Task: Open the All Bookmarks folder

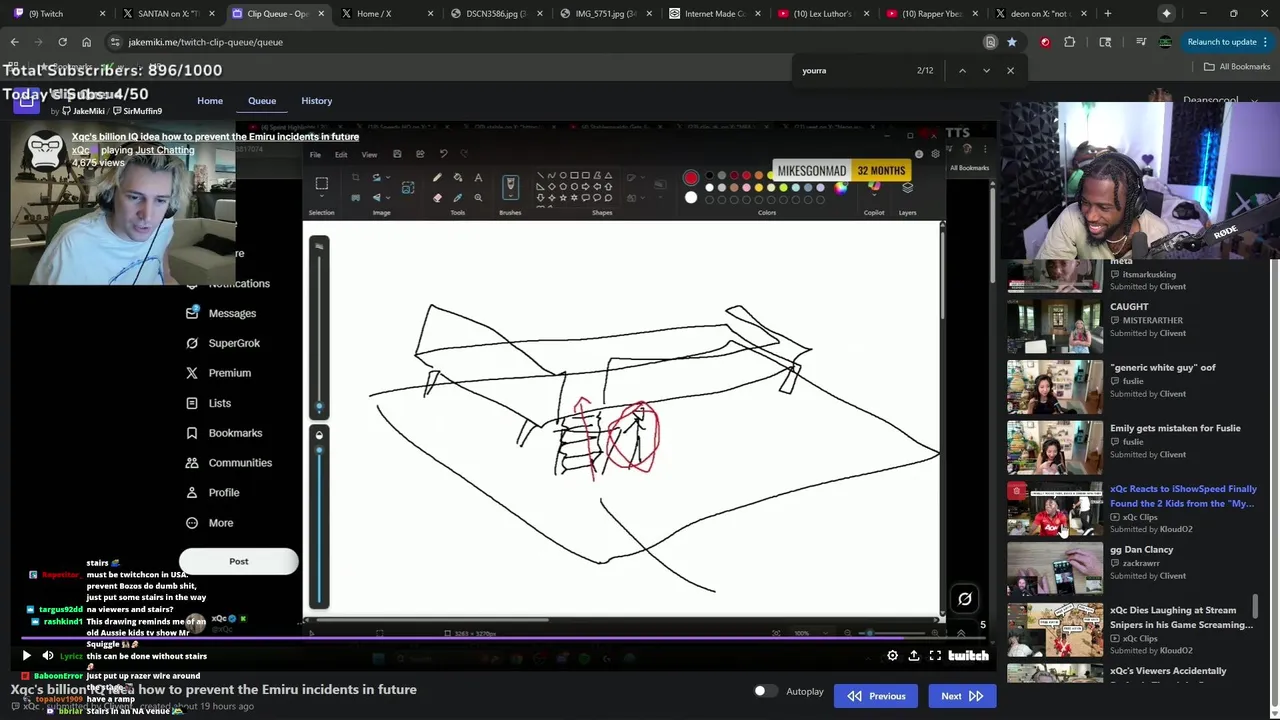Action: click(x=1237, y=67)
